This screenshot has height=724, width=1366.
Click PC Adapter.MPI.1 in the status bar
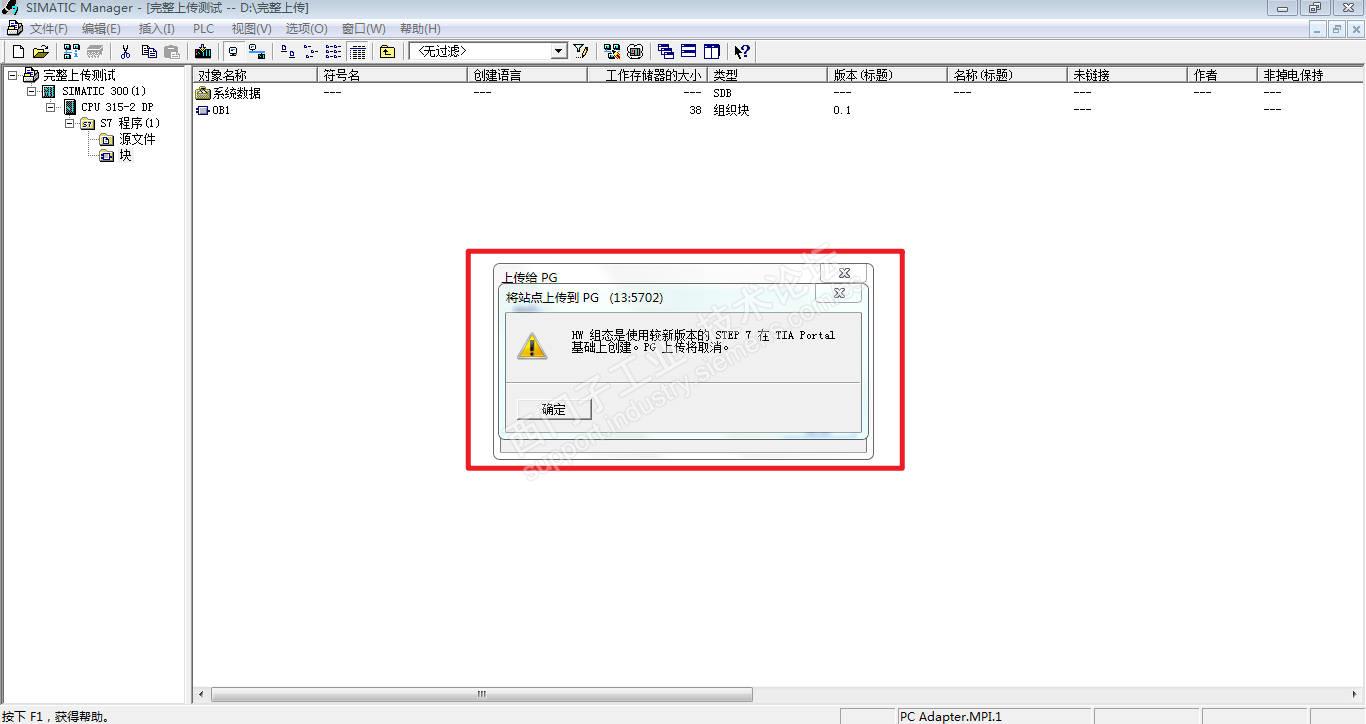point(951,716)
